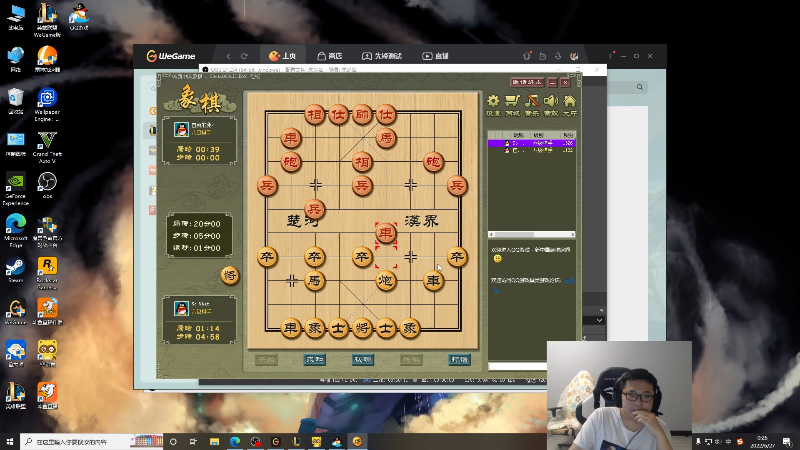Click the last teal button right of 悔棋
The height and width of the screenshot is (450, 800).
pos(459,360)
